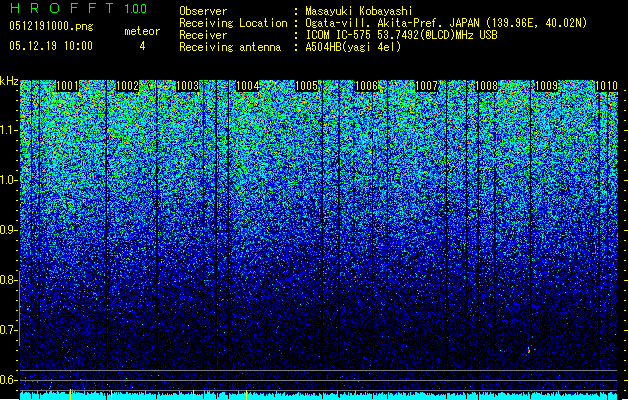Click the Ogata-vill. Akita-Pref. JAPAN location text

pos(446,23)
